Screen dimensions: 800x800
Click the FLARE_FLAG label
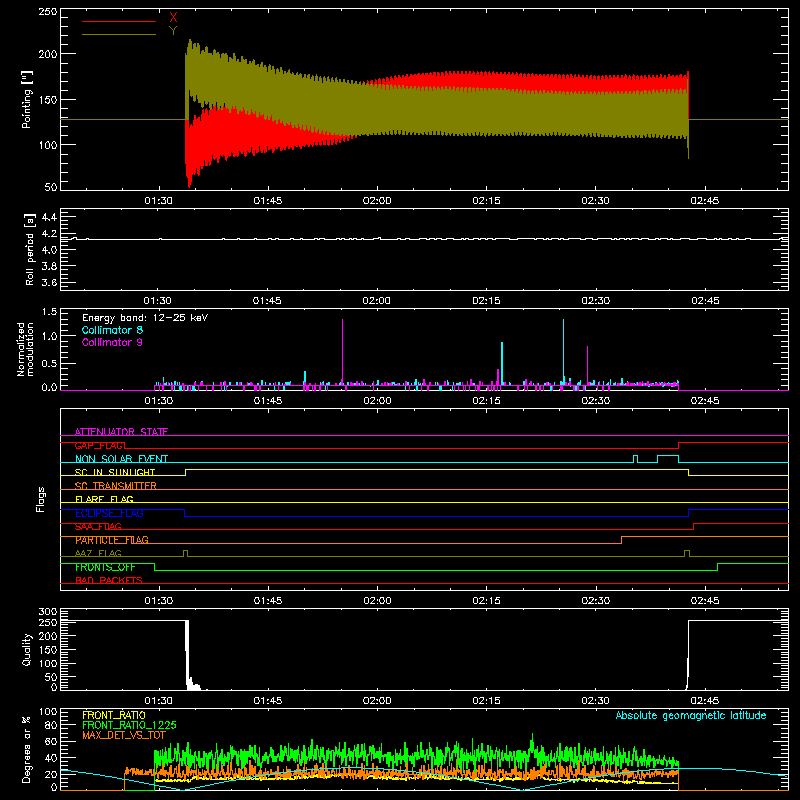(104, 499)
